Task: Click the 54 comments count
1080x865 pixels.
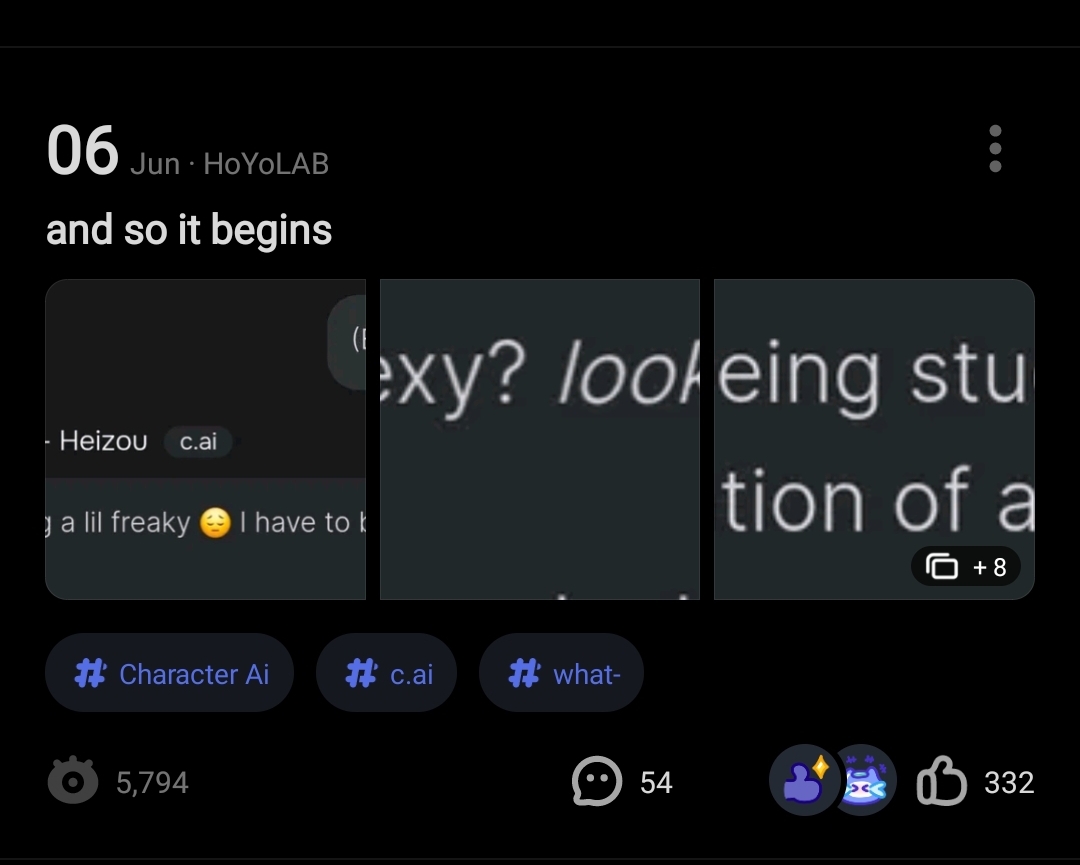Action: click(x=656, y=782)
